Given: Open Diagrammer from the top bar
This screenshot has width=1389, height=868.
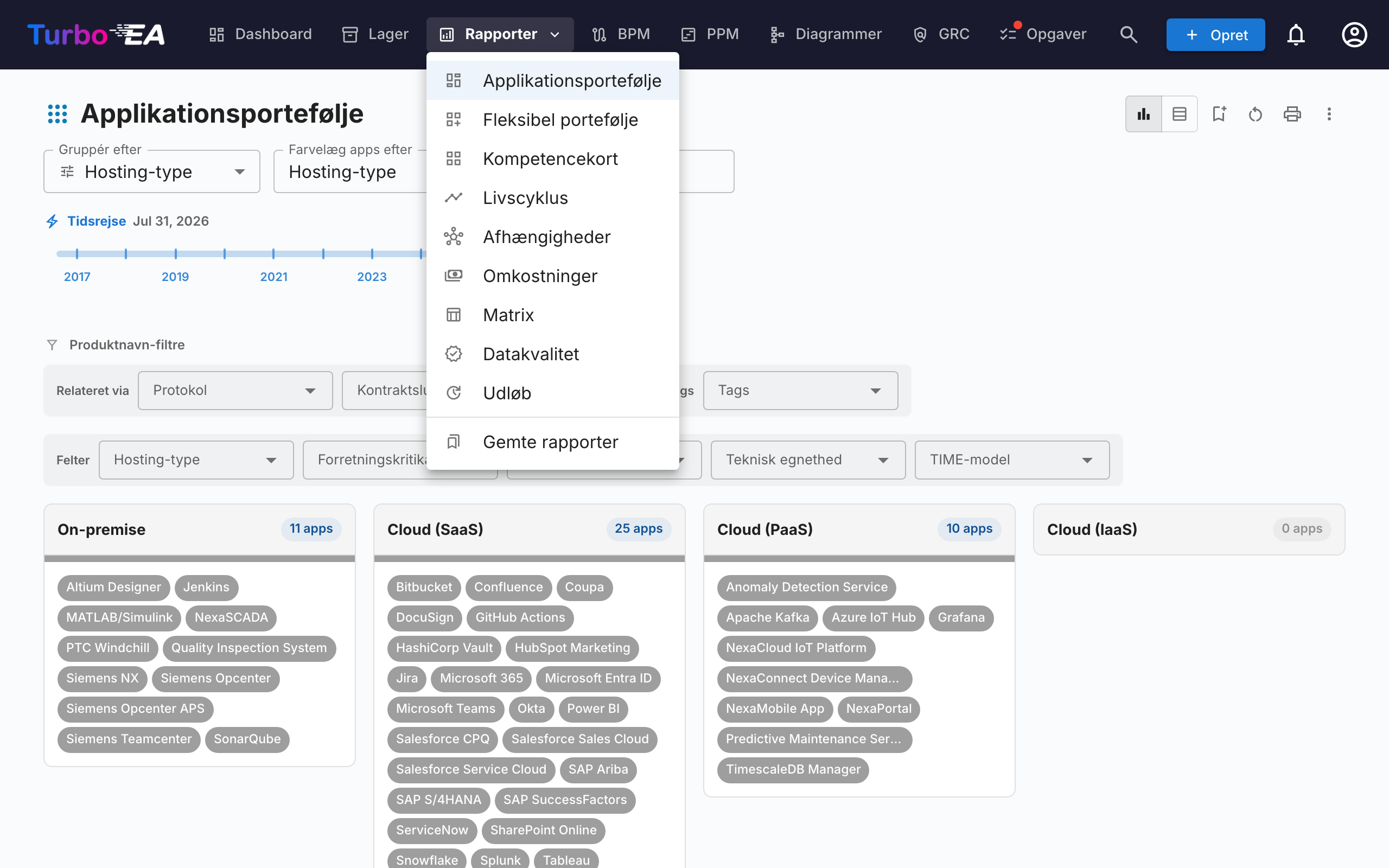Looking at the screenshot, I should tap(826, 34).
